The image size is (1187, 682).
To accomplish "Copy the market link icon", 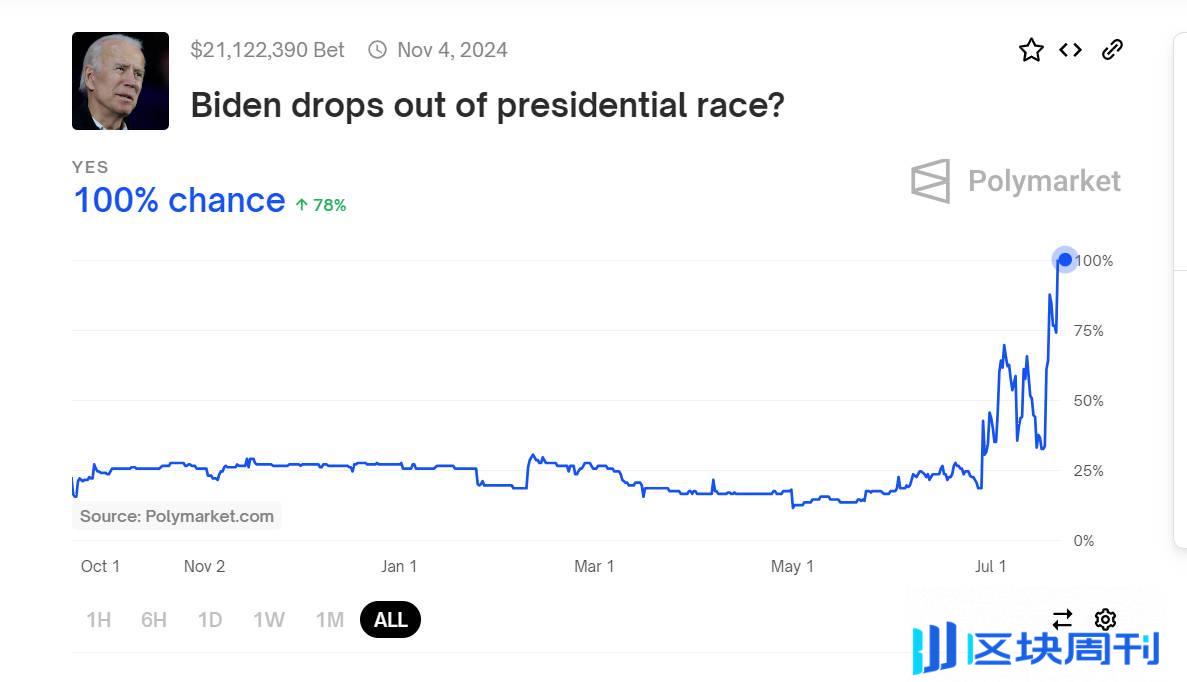I will 1112,50.
